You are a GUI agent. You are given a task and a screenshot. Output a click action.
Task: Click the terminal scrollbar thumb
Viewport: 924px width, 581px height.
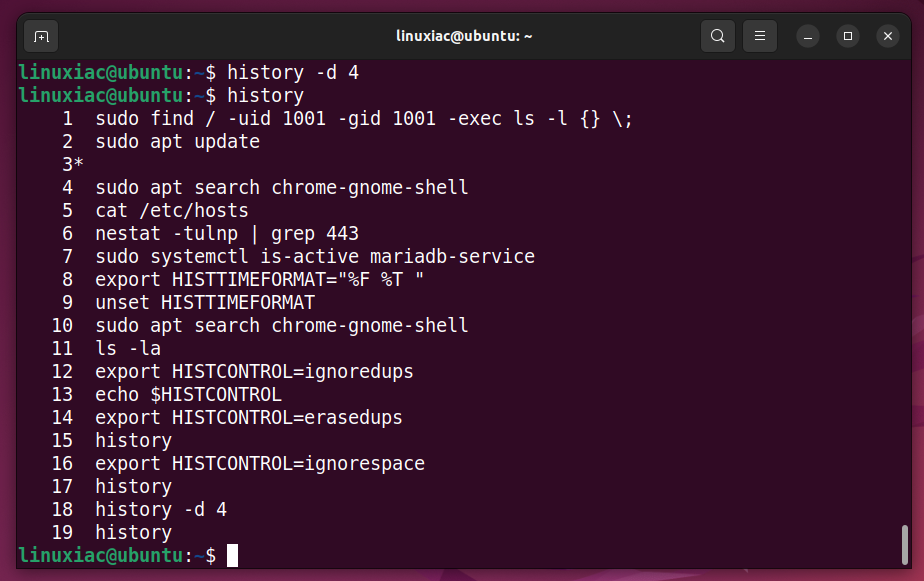(905, 545)
